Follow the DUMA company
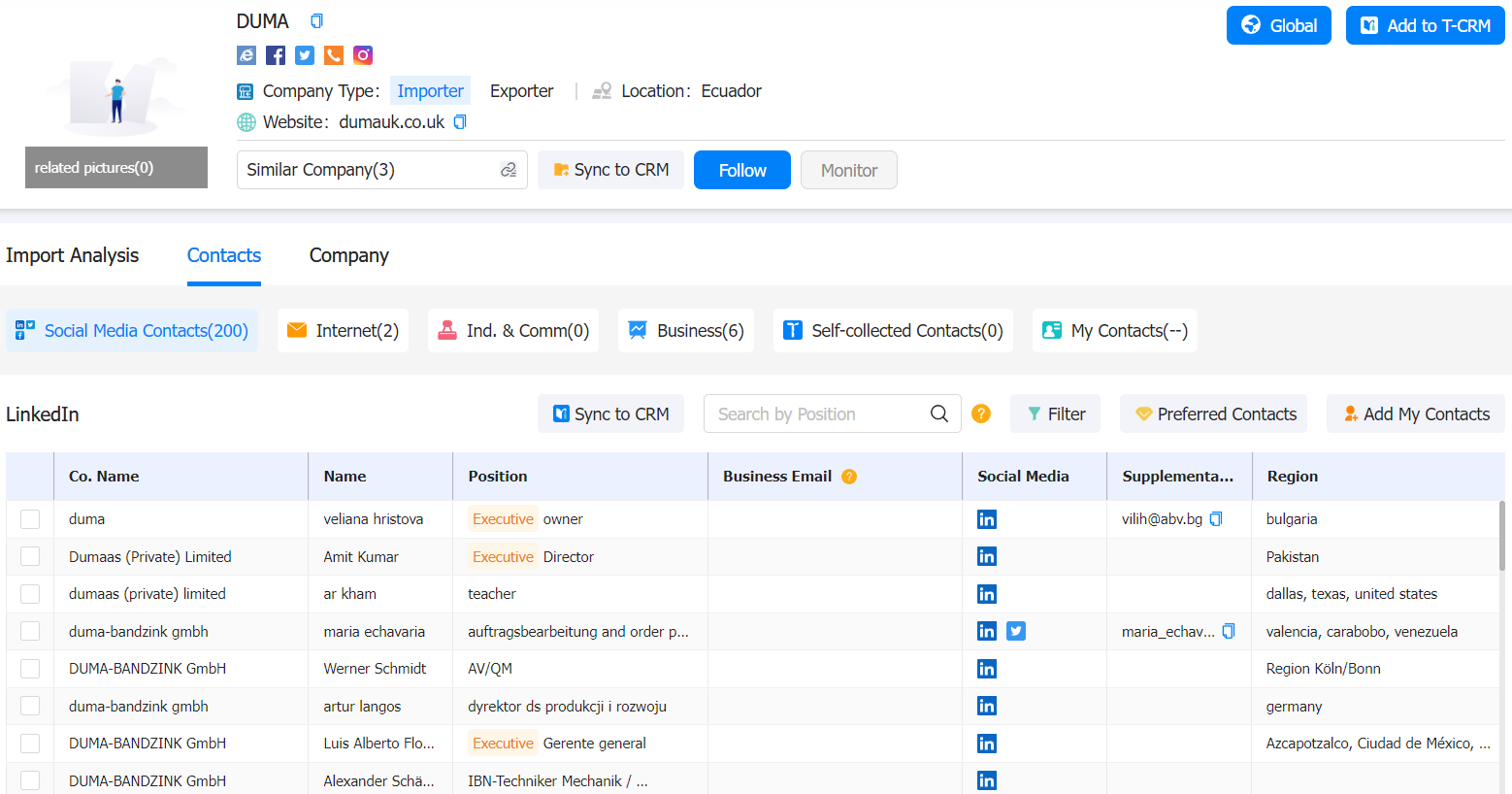1512x794 pixels. tap(742, 170)
